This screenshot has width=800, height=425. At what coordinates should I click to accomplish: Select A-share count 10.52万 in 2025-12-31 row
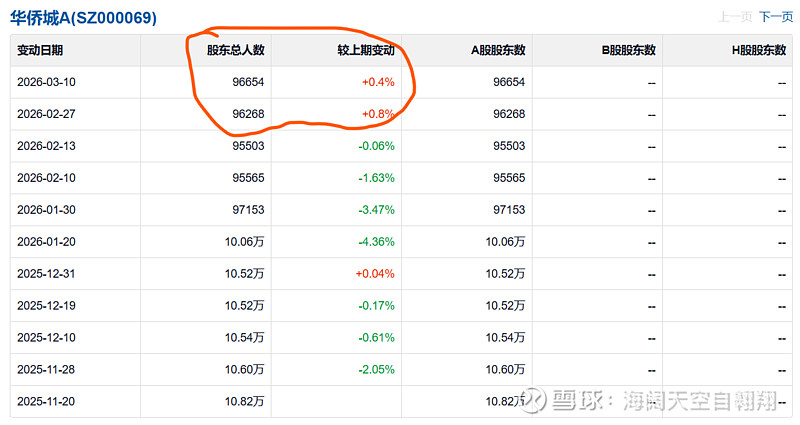[x=505, y=273]
